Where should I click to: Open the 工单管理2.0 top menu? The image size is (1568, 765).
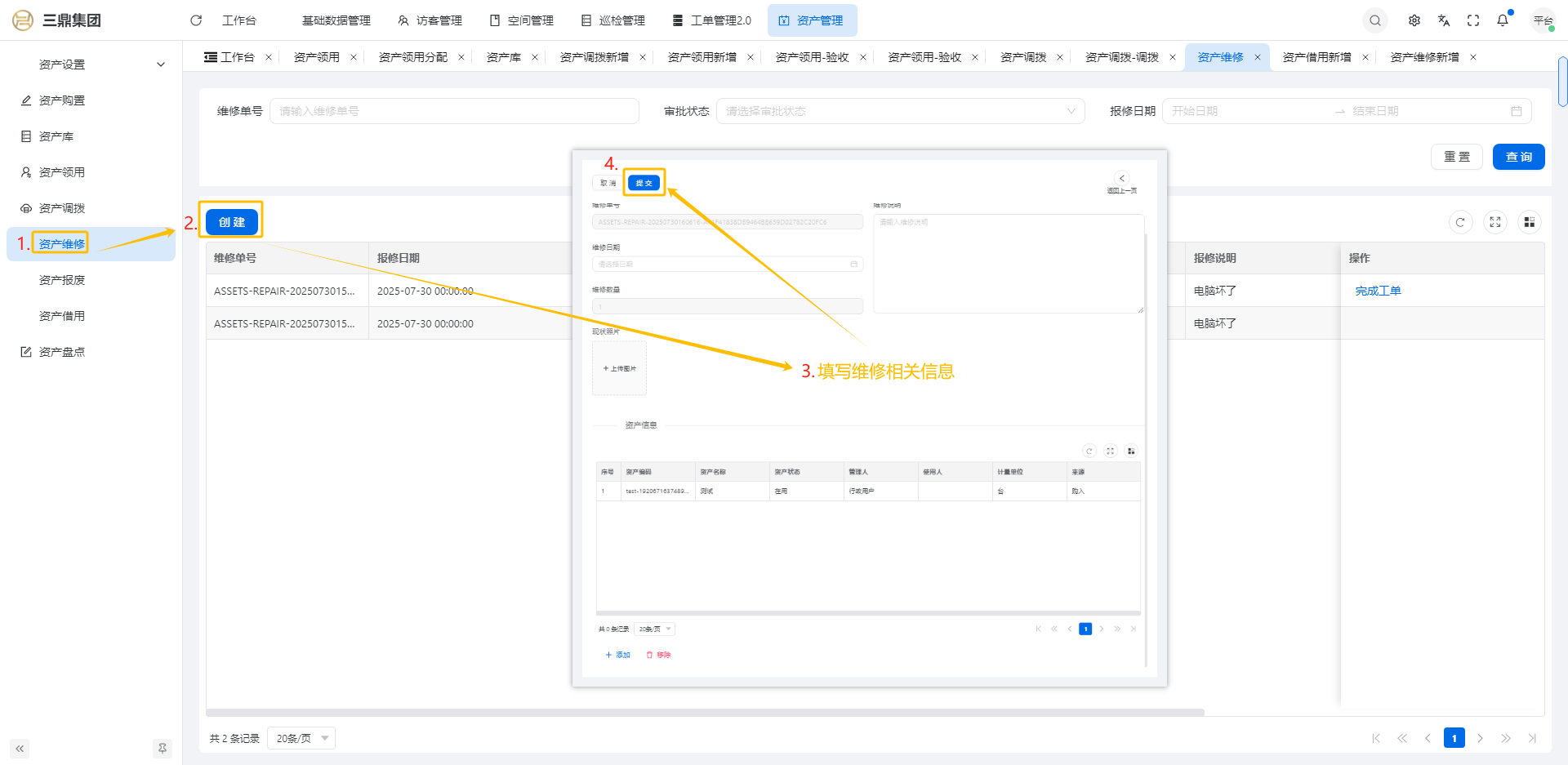pyautogui.click(x=711, y=20)
